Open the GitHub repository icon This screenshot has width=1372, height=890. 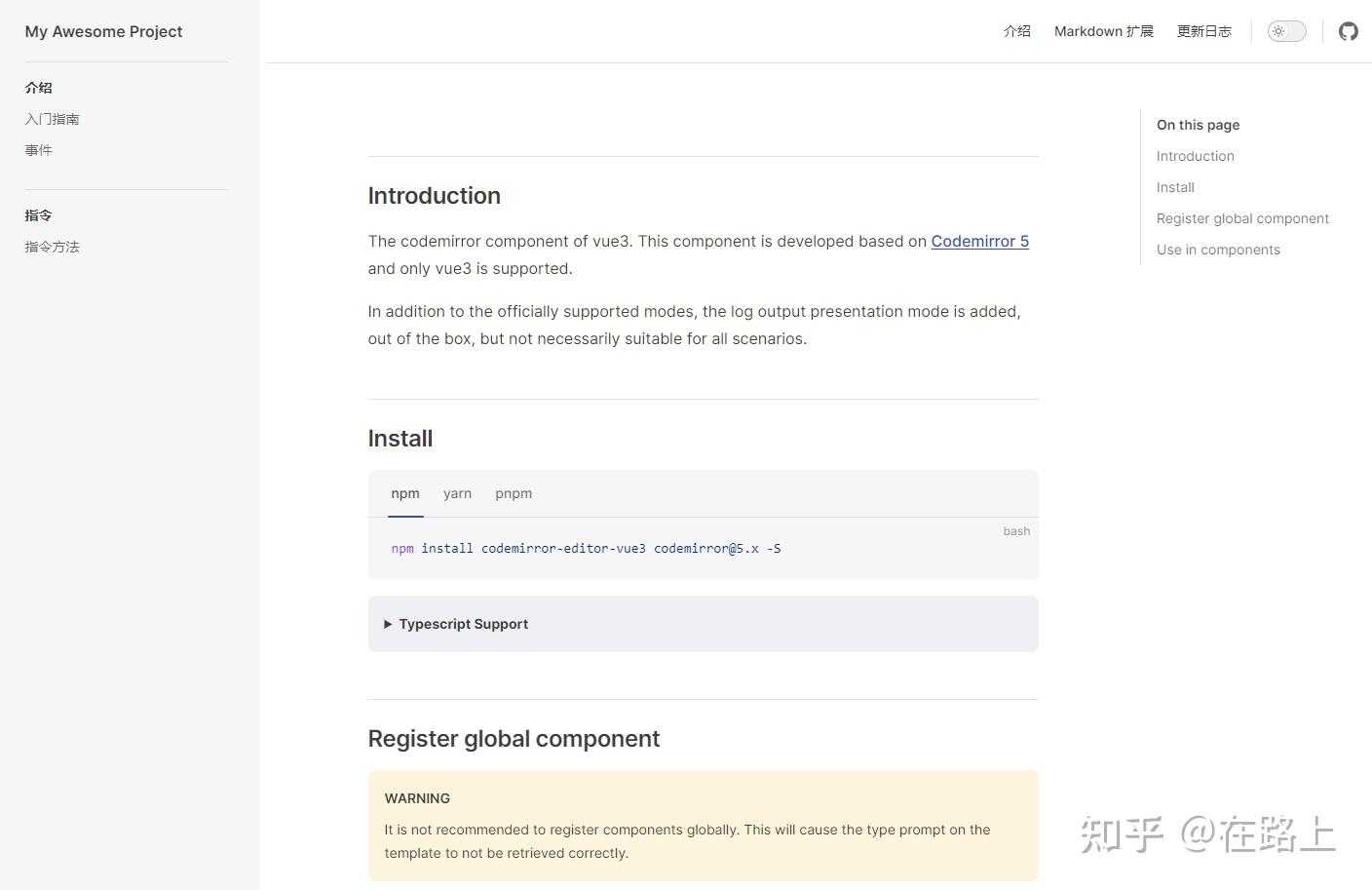pos(1349,31)
